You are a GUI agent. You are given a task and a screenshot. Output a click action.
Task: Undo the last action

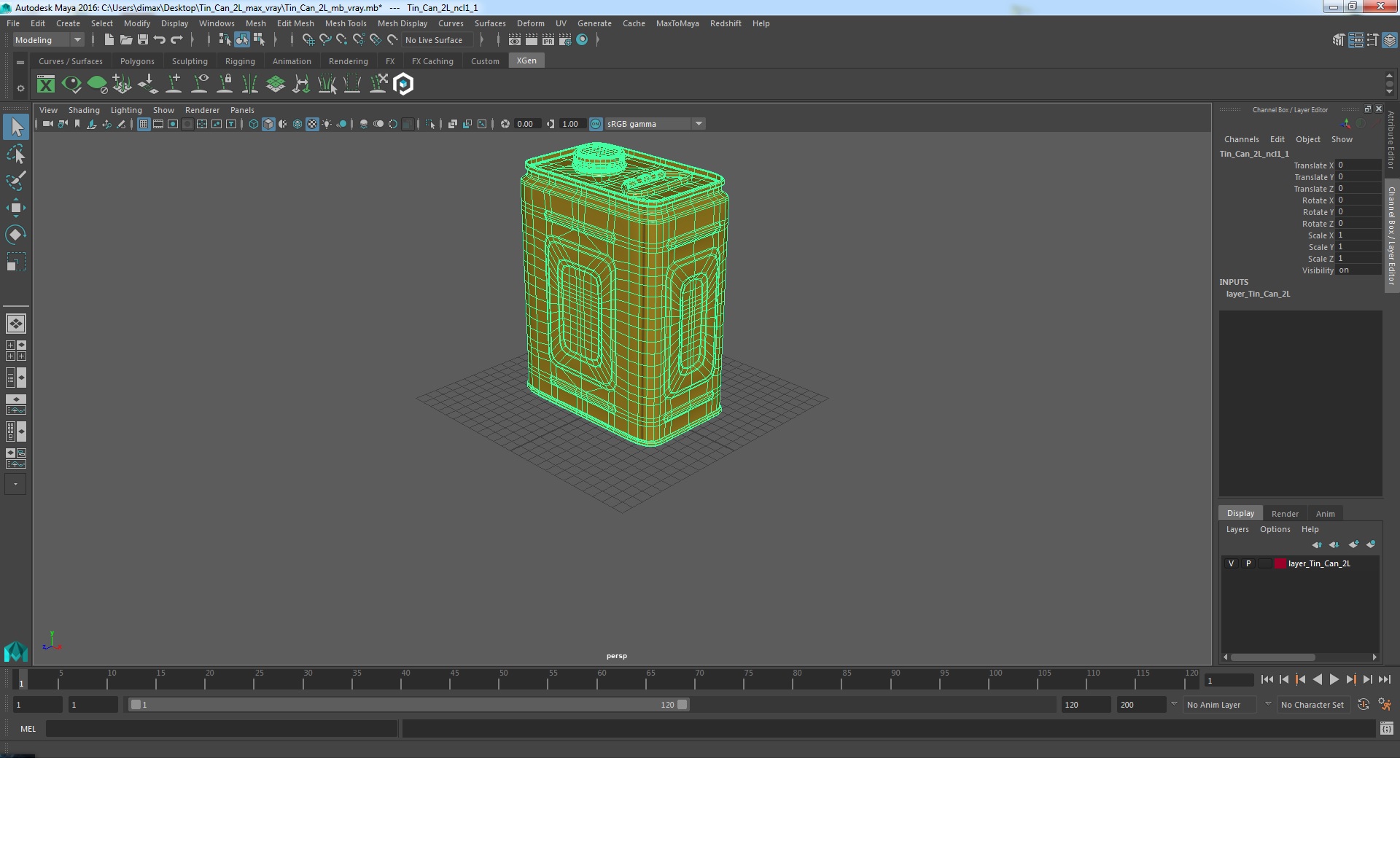pyautogui.click(x=160, y=39)
